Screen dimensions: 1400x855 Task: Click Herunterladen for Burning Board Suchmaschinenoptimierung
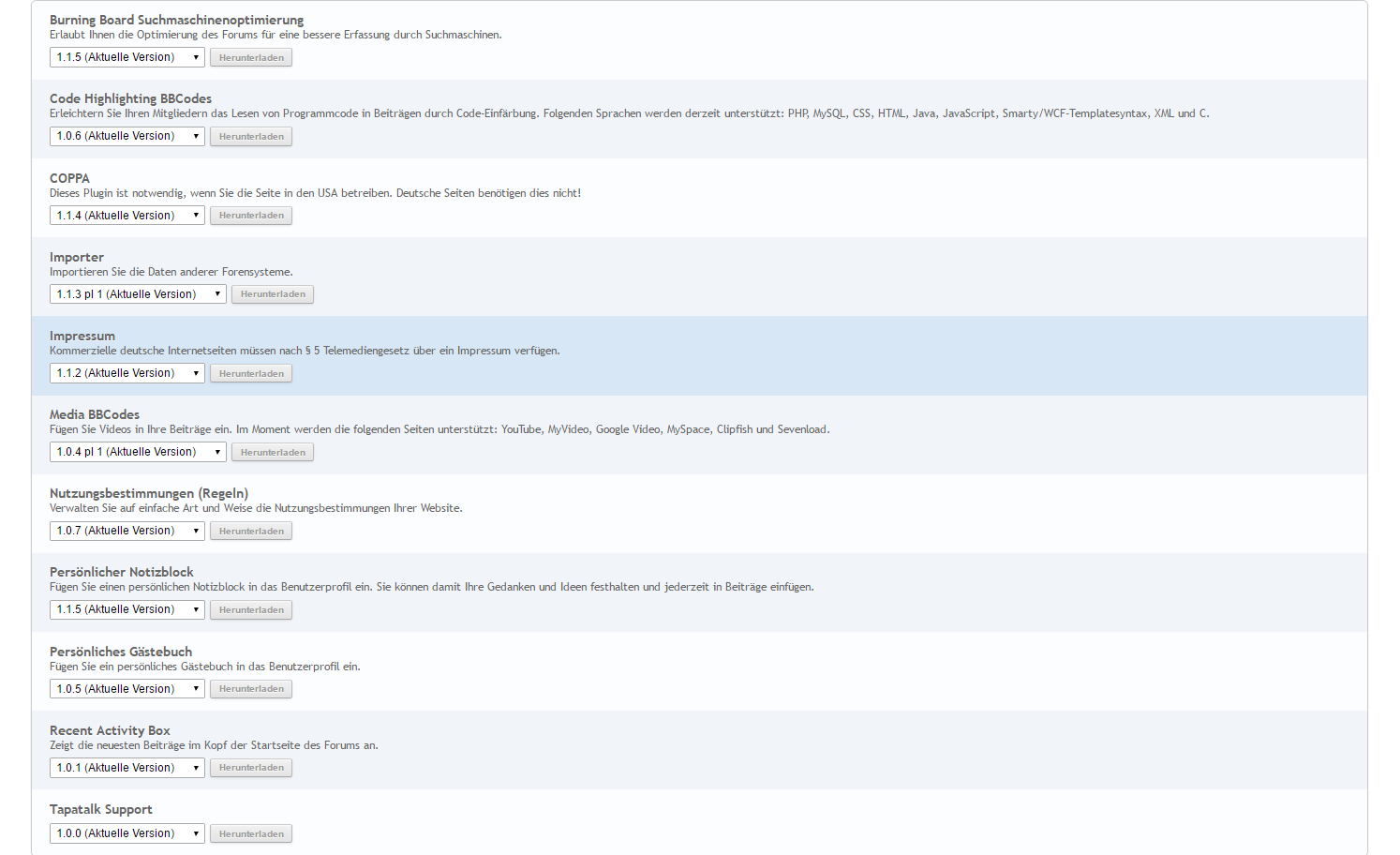point(251,57)
